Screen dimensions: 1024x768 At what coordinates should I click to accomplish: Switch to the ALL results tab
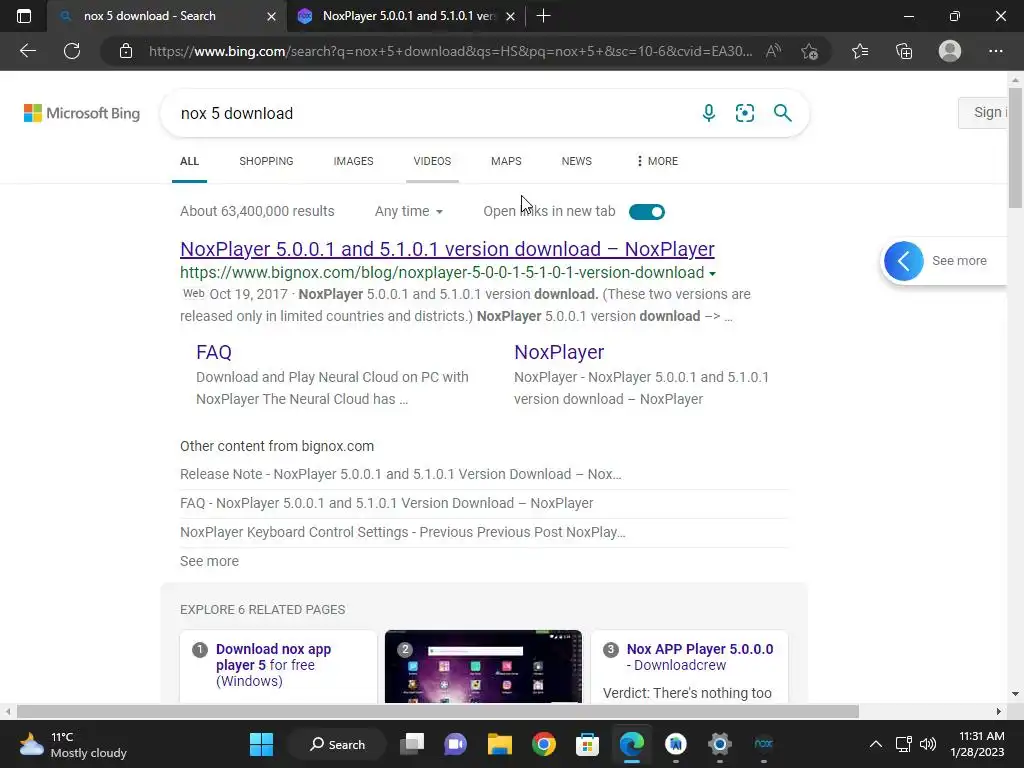(189, 161)
